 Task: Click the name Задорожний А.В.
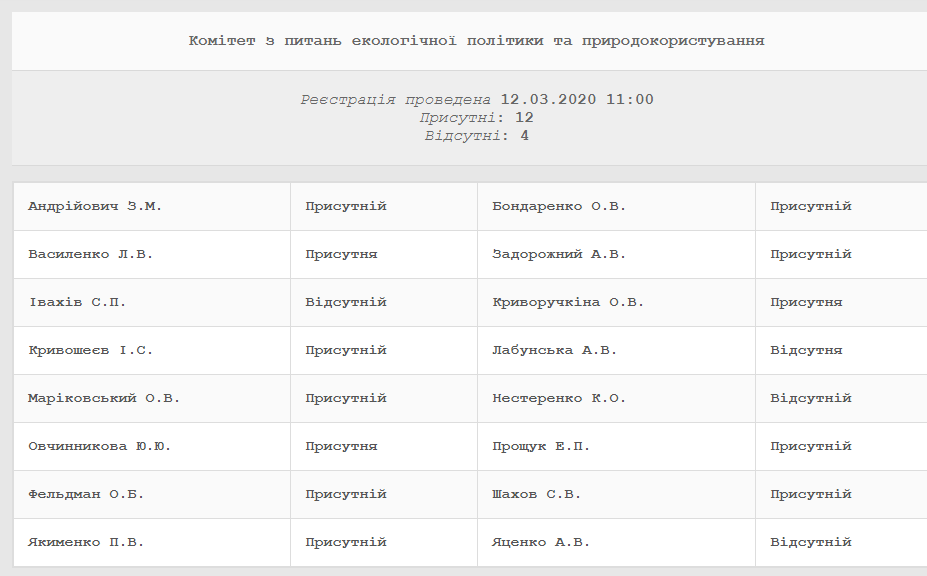559,254
